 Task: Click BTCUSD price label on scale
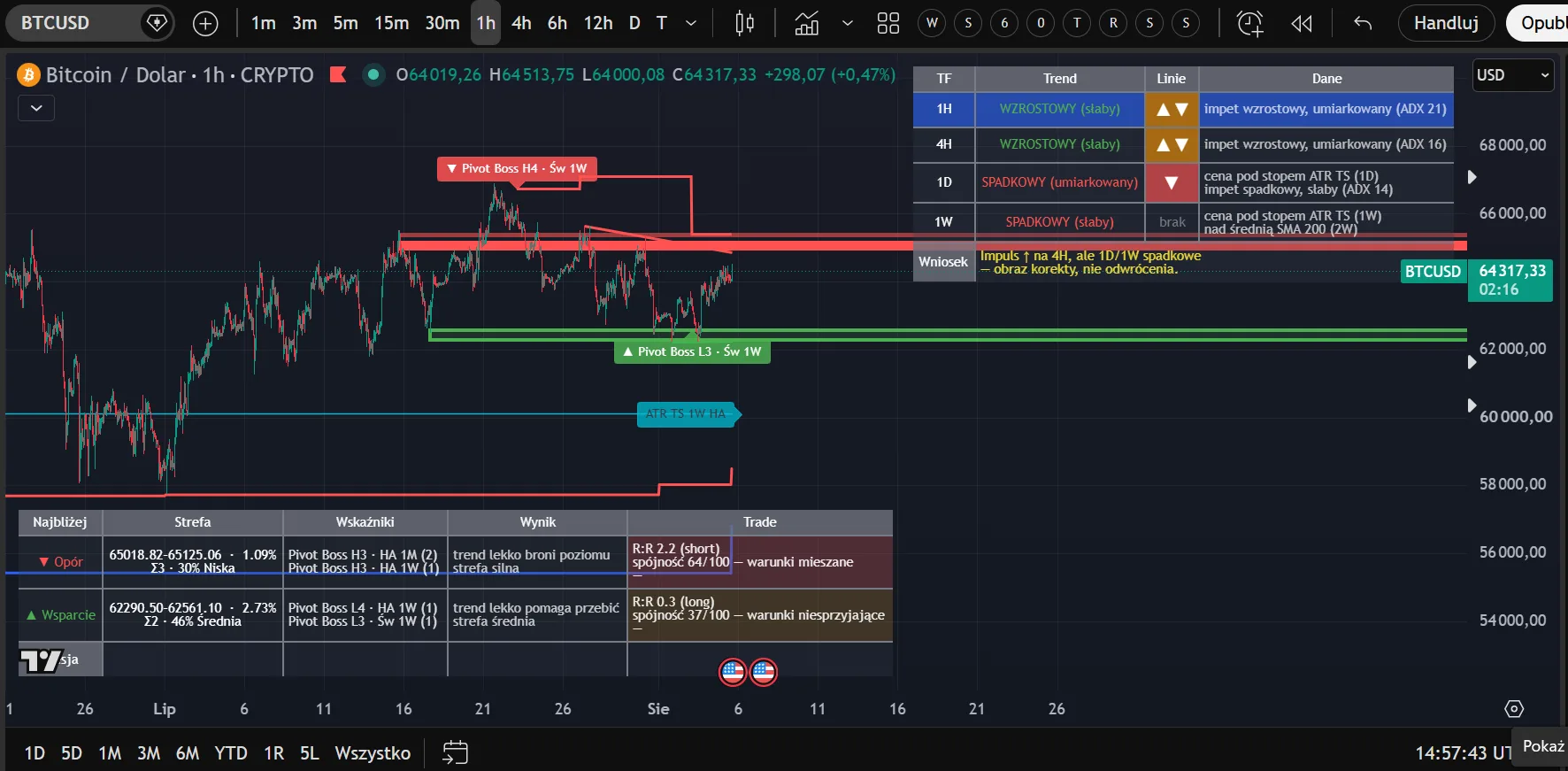tap(1433, 271)
